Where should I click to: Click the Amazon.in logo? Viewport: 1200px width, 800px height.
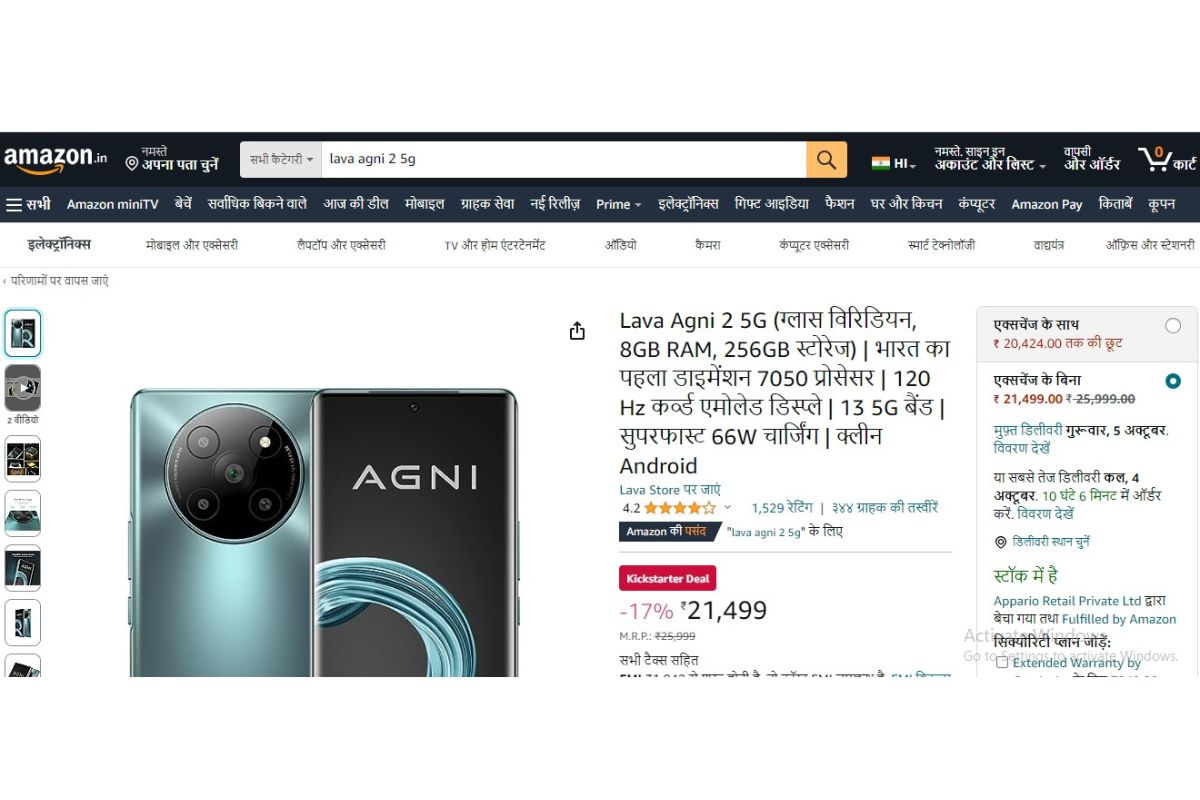tap(56, 159)
